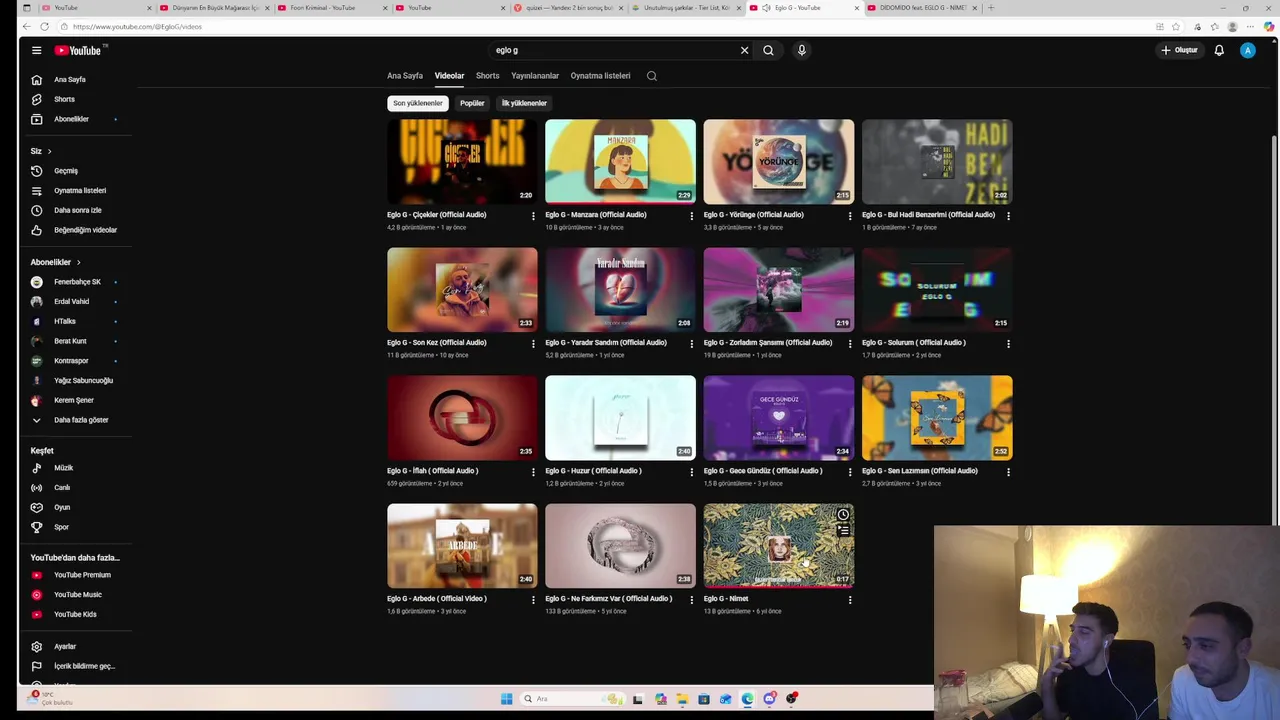The width and height of the screenshot is (1280, 720).
Task: Sort by Son yüklenenler chip
Action: pos(418,103)
